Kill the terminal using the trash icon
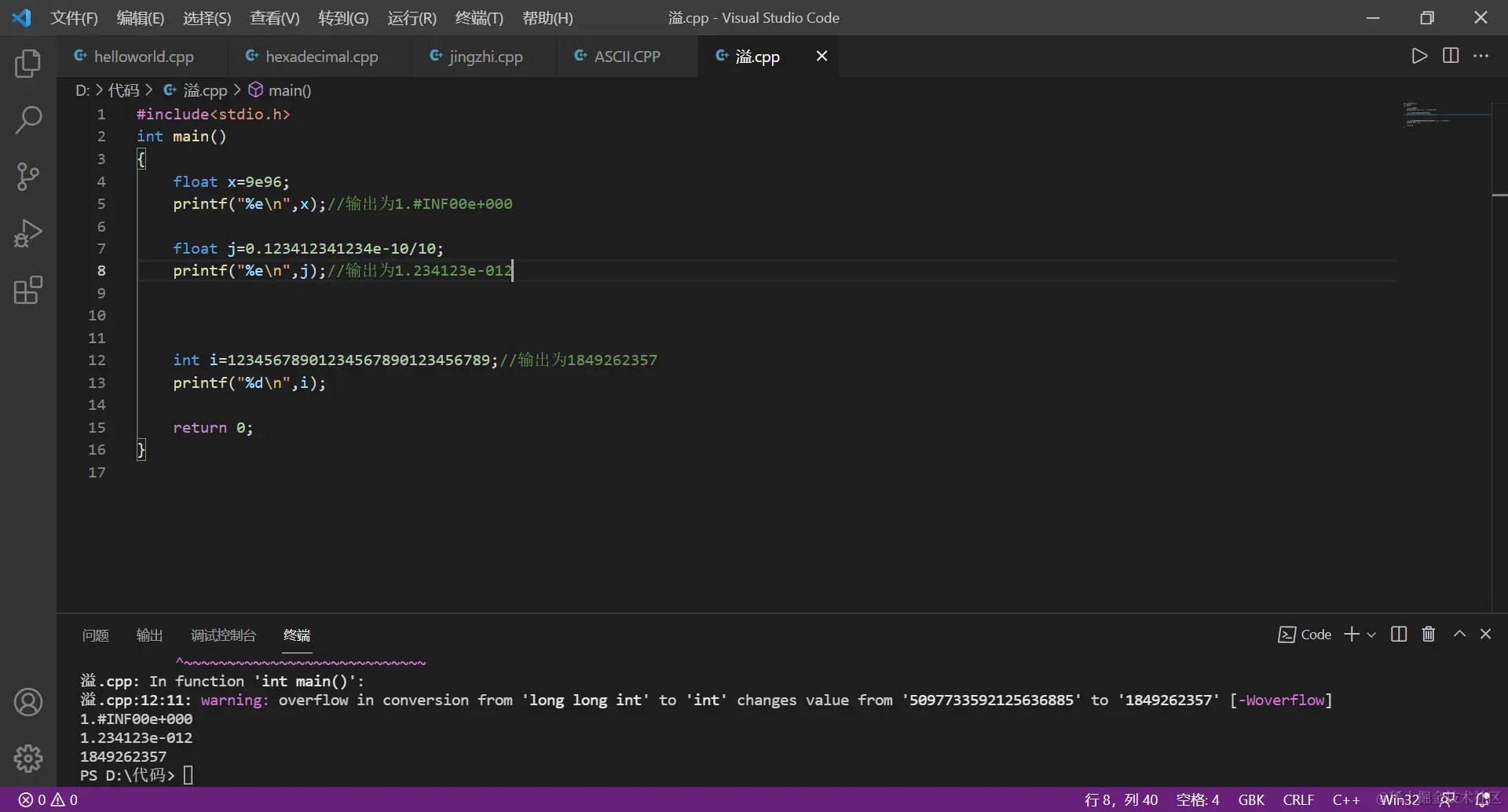Viewport: 1508px width, 812px height. pyautogui.click(x=1428, y=635)
